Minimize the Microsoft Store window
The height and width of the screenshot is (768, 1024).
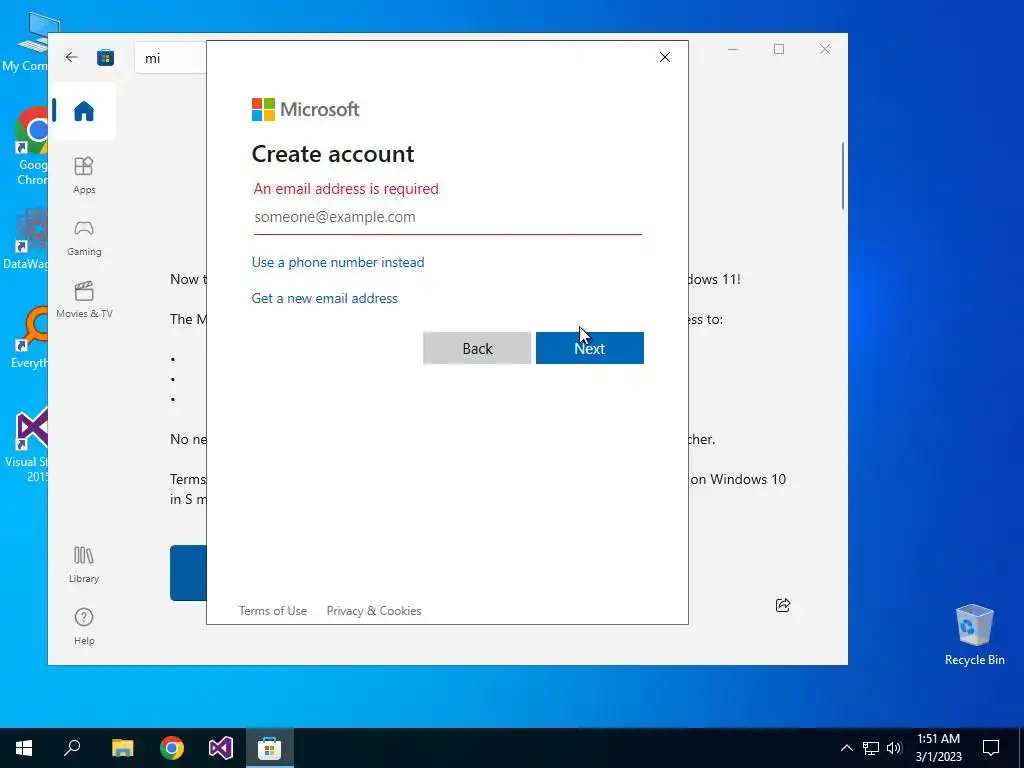point(733,49)
